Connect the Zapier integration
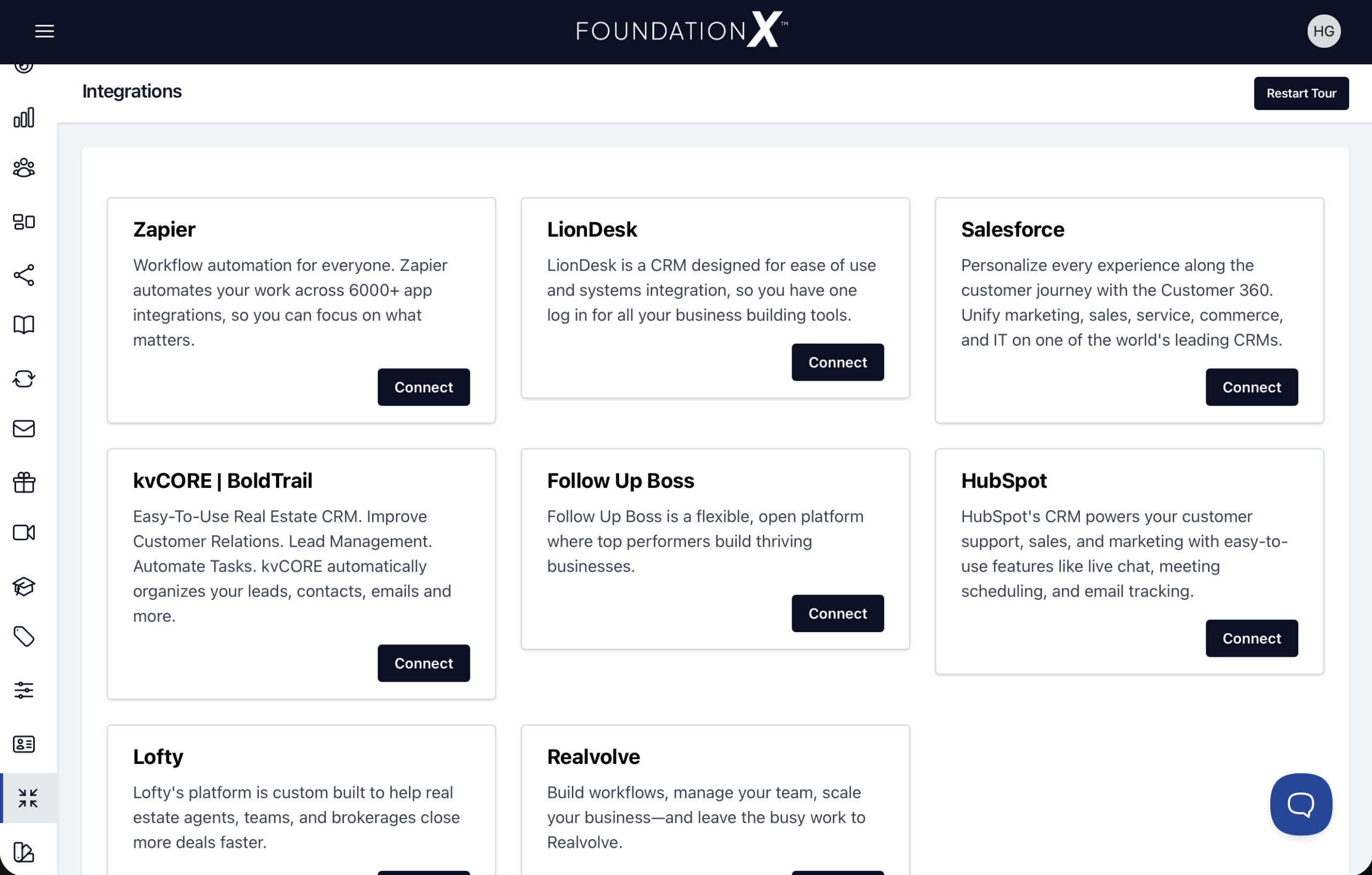The width and height of the screenshot is (1372, 875). pyautogui.click(x=423, y=387)
